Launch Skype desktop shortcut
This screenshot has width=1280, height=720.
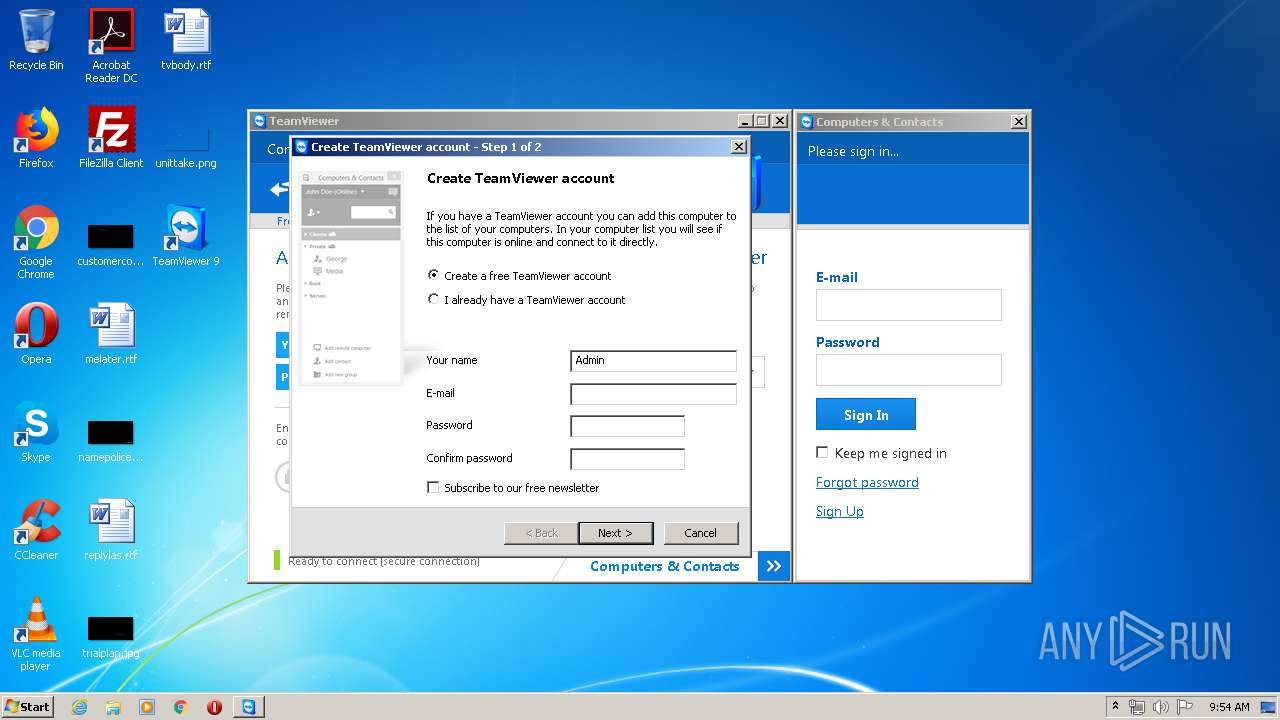(36, 432)
